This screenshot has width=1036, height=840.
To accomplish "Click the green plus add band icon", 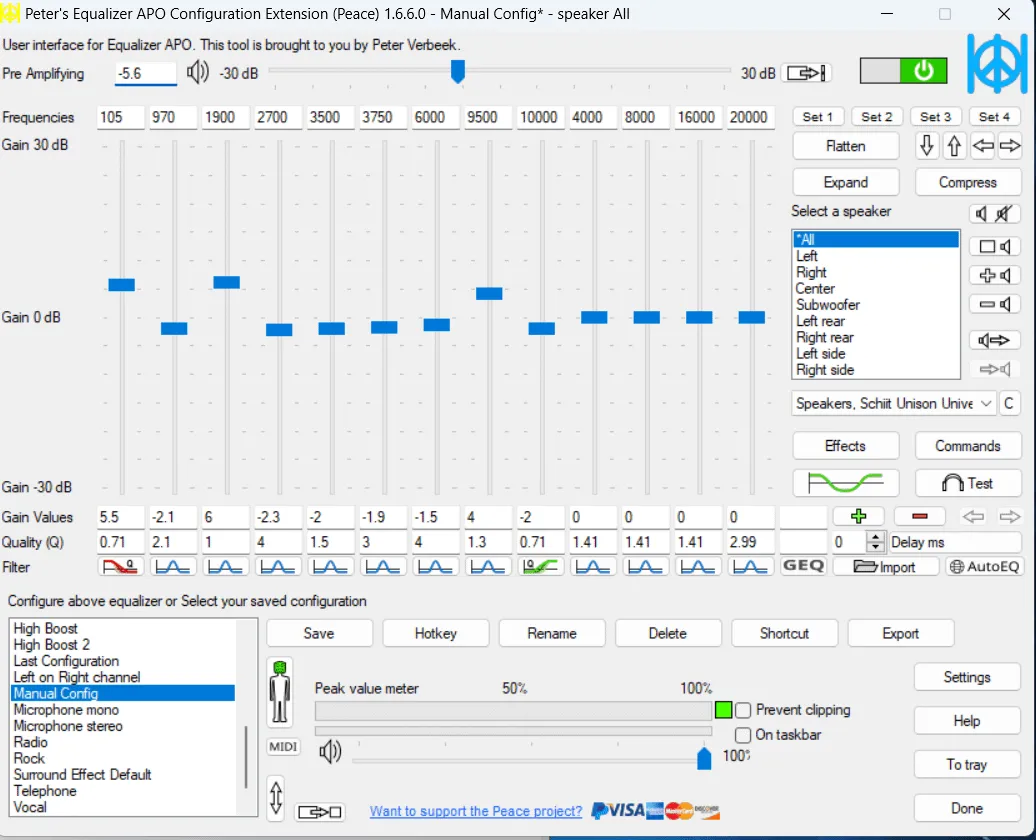I will pyautogui.click(x=858, y=517).
